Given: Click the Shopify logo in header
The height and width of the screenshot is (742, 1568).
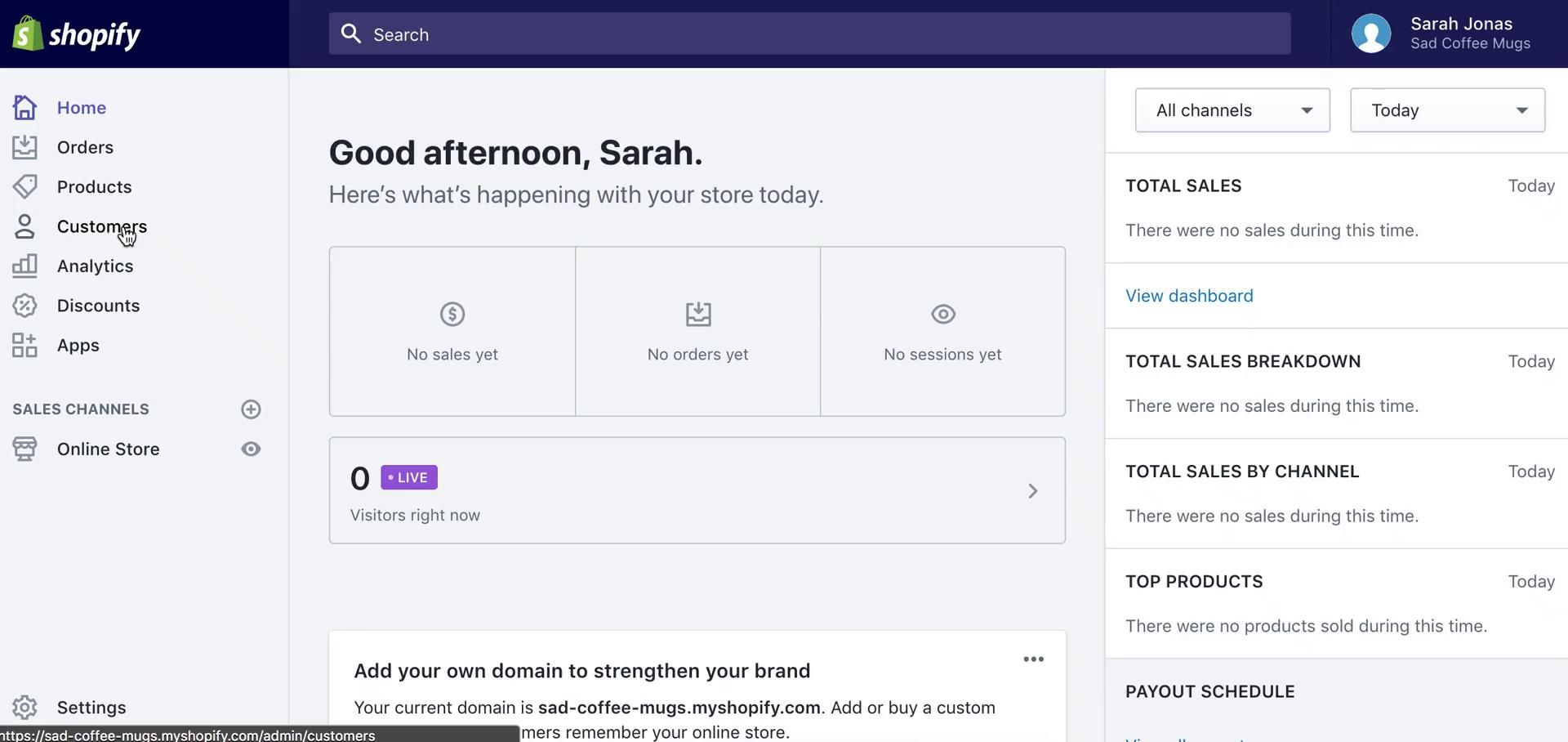Looking at the screenshot, I should [77, 34].
